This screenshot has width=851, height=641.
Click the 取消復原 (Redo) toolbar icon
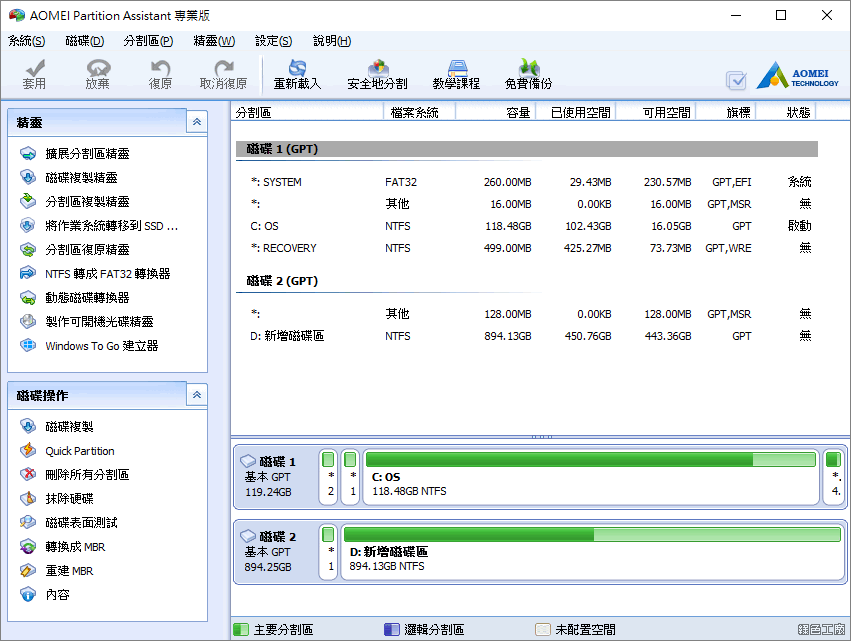pos(223,74)
